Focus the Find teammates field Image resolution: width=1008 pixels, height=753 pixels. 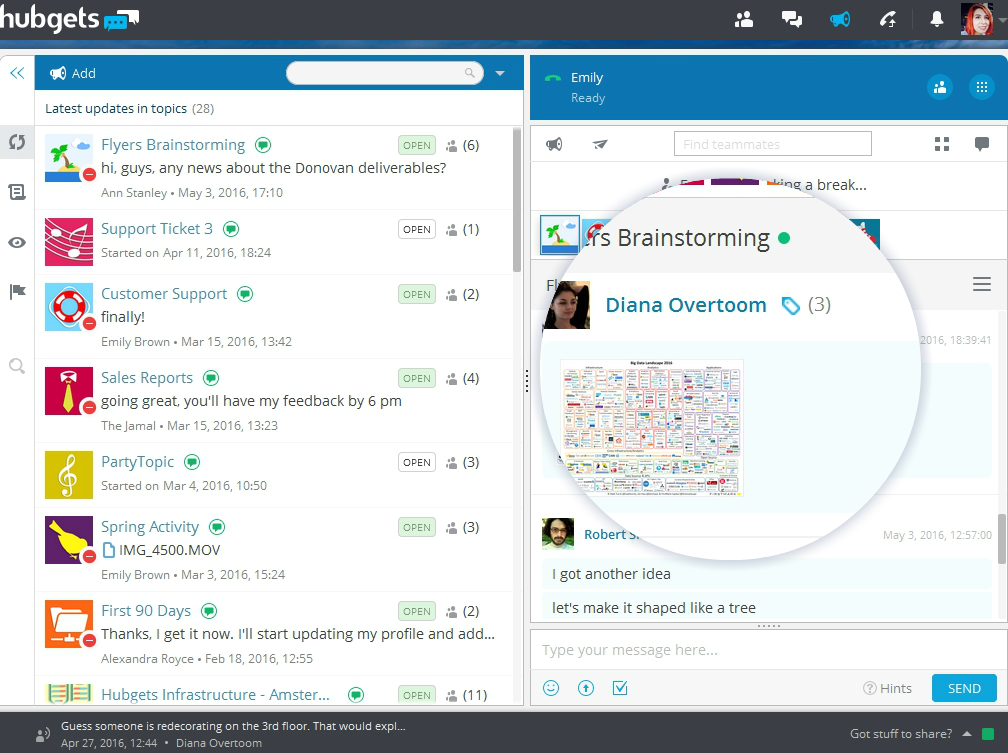coord(773,144)
